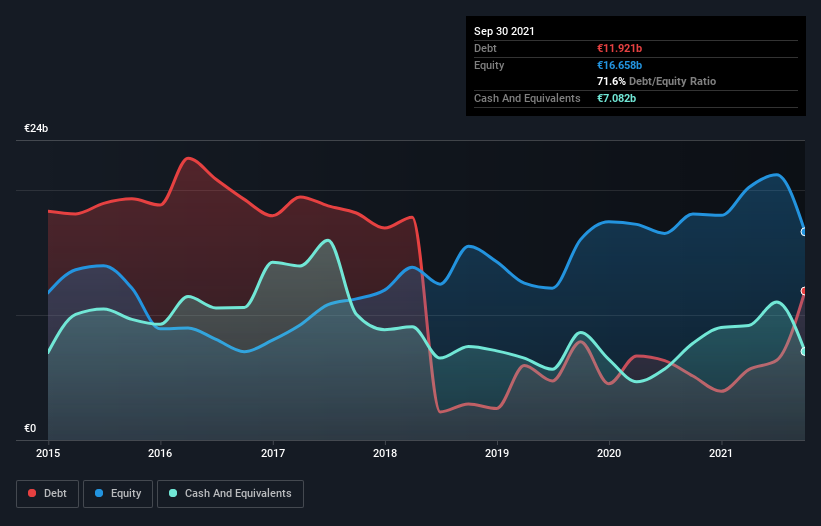Click the 2016 x-axis label
Image resolution: width=821 pixels, height=526 pixels.
point(160,453)
